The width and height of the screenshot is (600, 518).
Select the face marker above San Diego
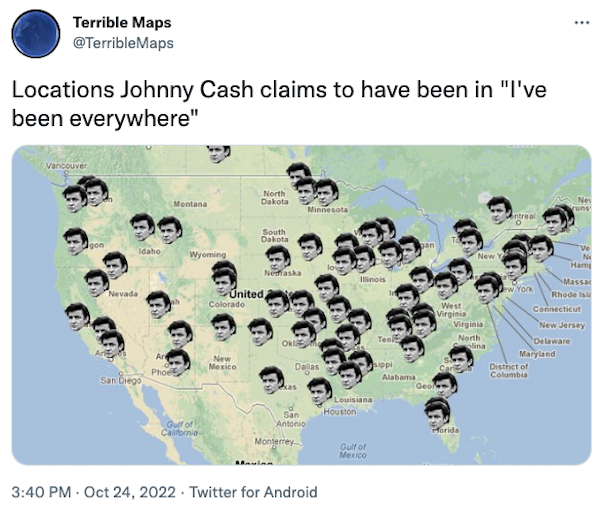point(113,345)
